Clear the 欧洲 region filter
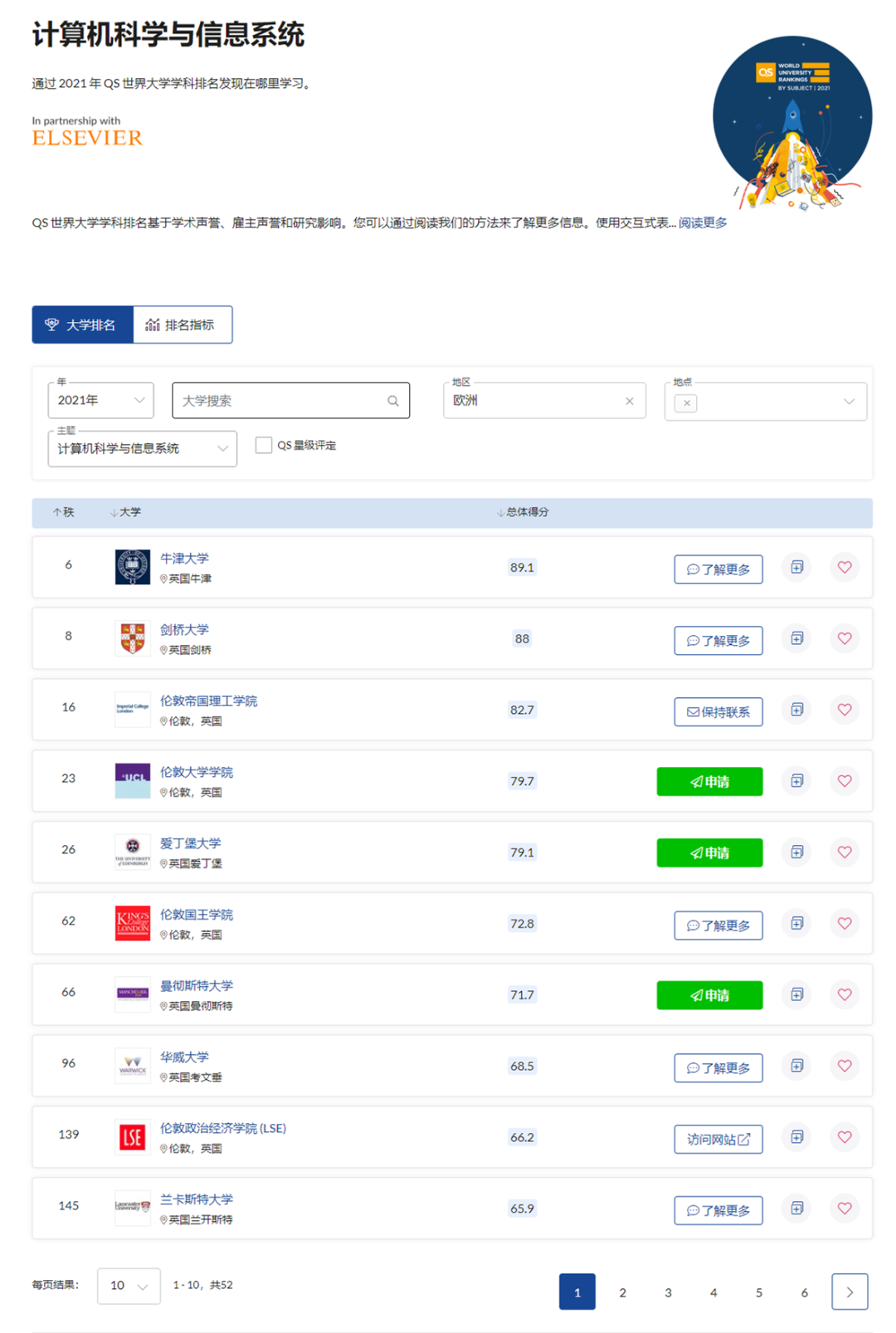 [x=630, y=401]
